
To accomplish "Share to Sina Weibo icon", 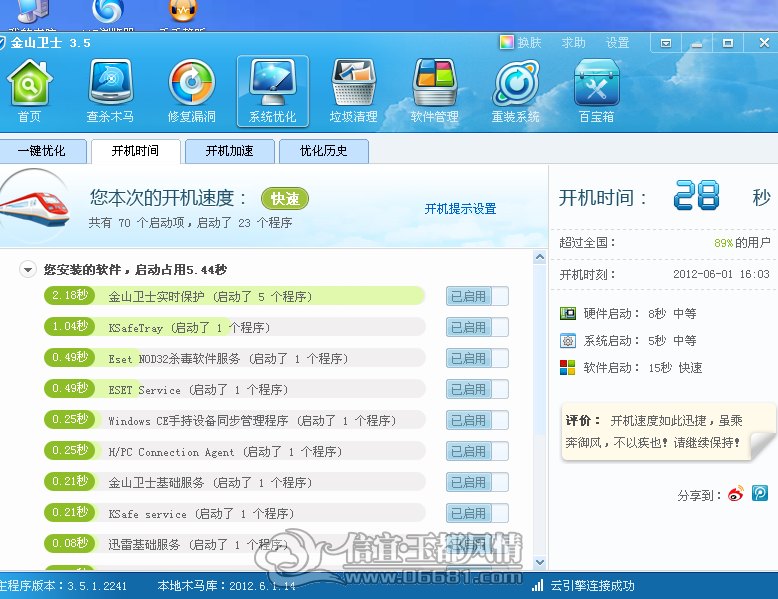I will coord(736,494).
